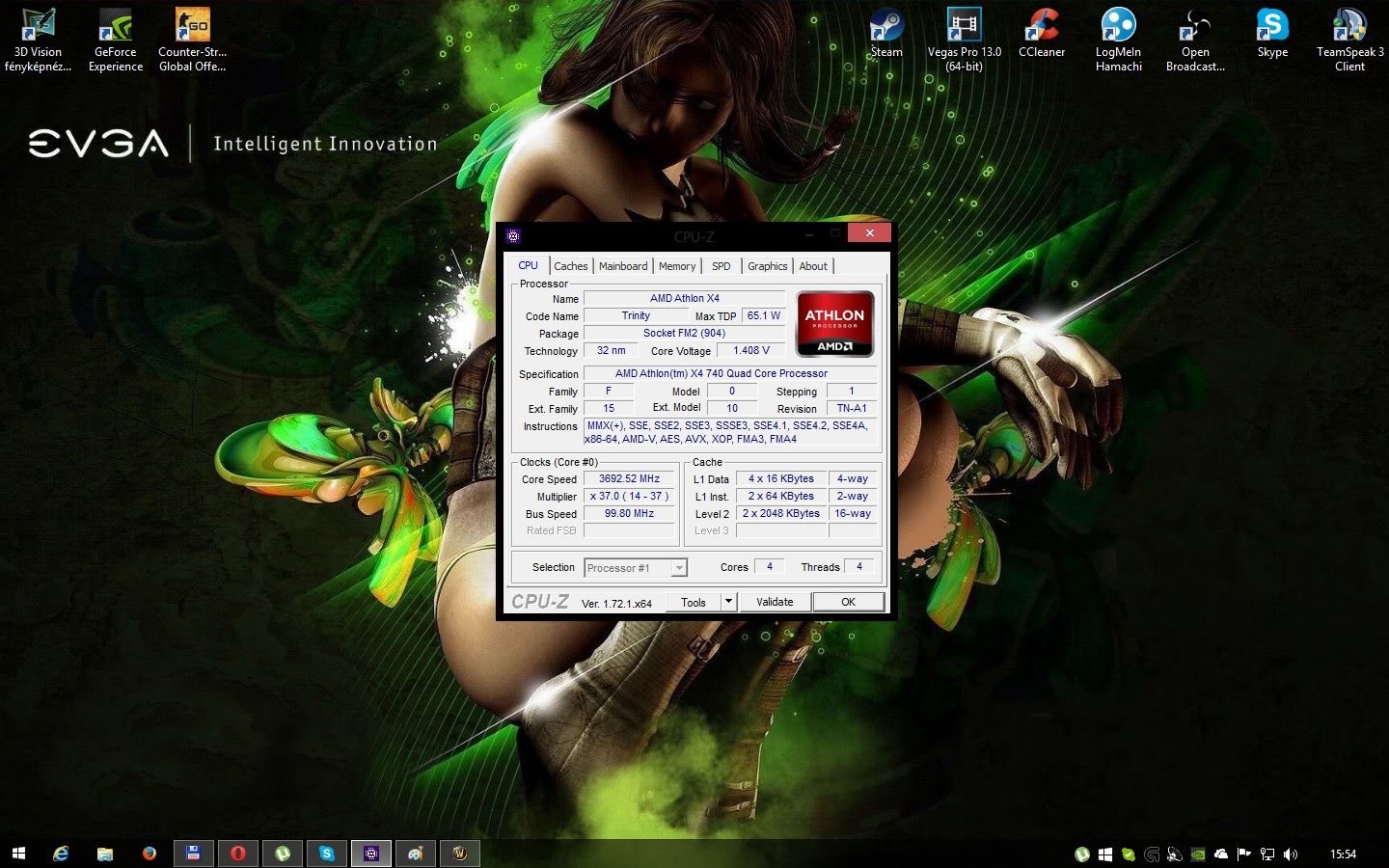Launch Internet Explorer from the taskbar
1389x868 pixels.
[61, 854]
